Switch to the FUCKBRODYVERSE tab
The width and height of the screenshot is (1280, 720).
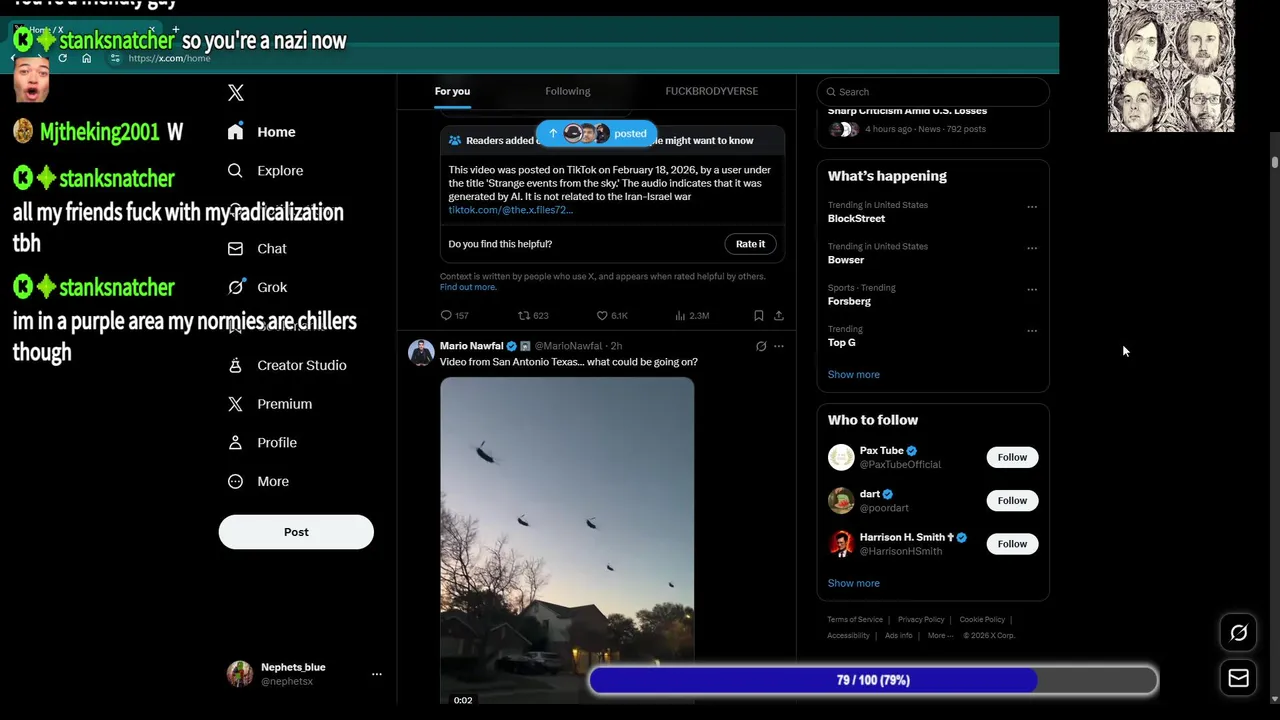(712, 91)
